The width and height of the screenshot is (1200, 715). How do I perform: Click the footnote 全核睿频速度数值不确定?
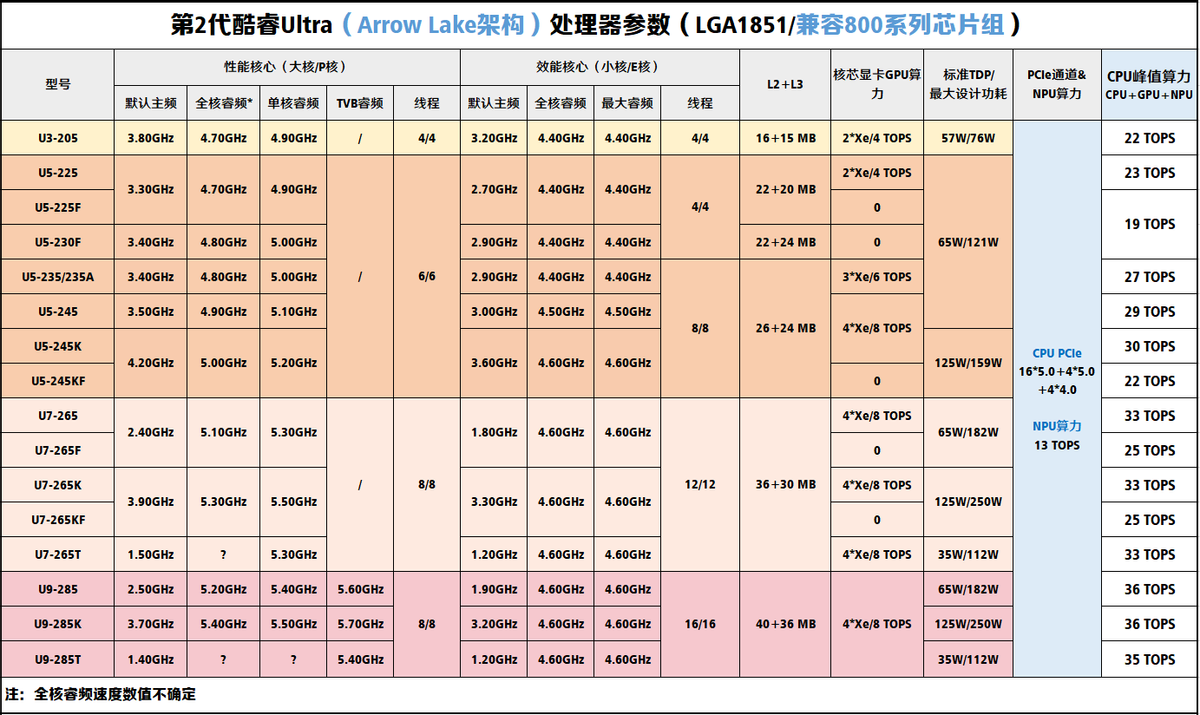(114, 694)
